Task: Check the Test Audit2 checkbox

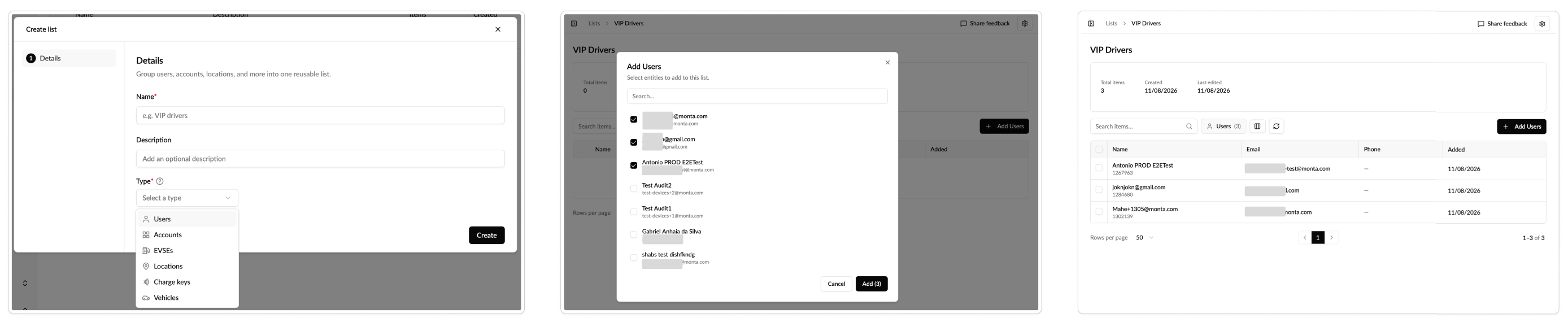Action: click(634, 189)
